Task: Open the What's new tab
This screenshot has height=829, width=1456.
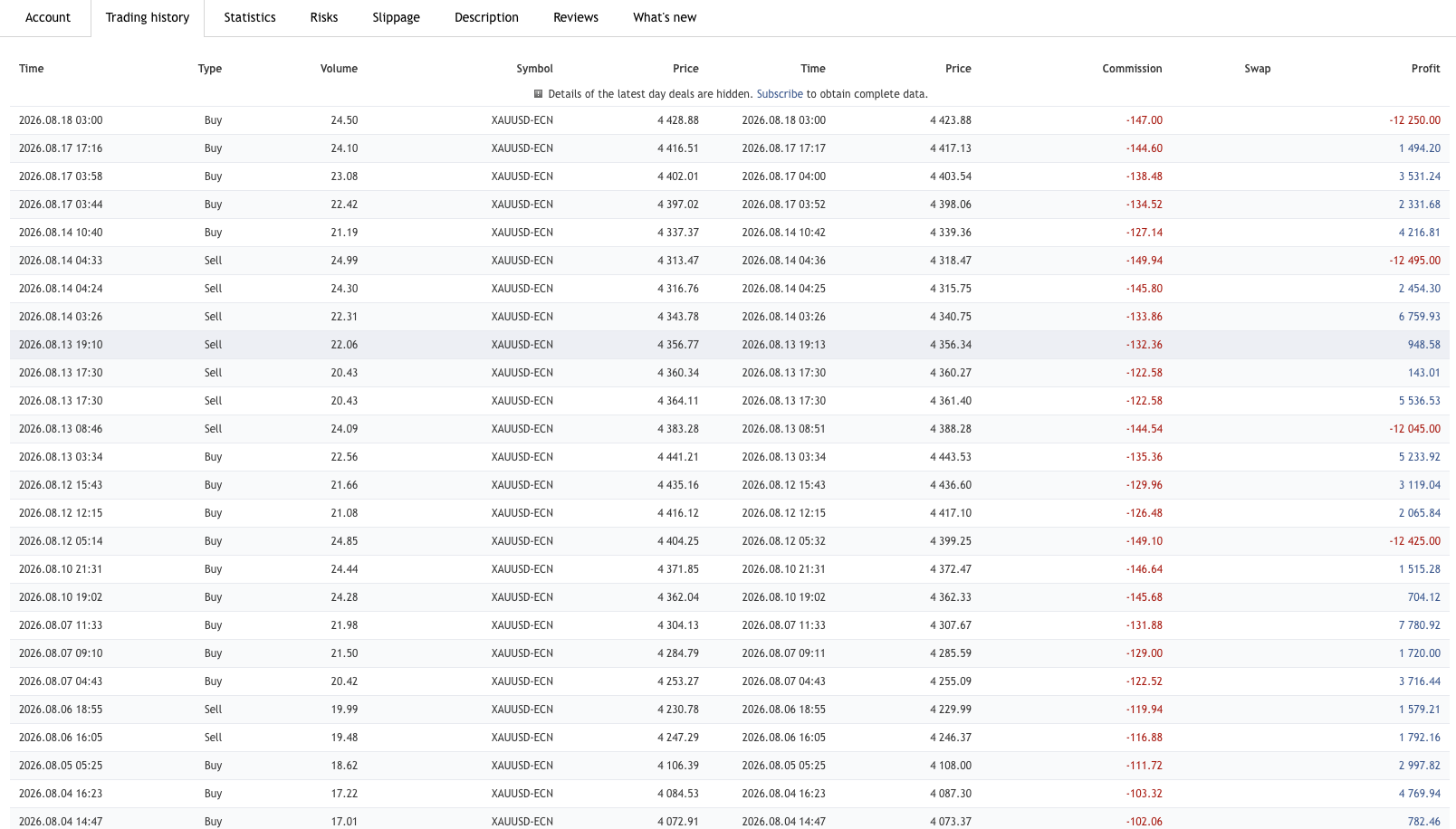Action: (665, 17)
